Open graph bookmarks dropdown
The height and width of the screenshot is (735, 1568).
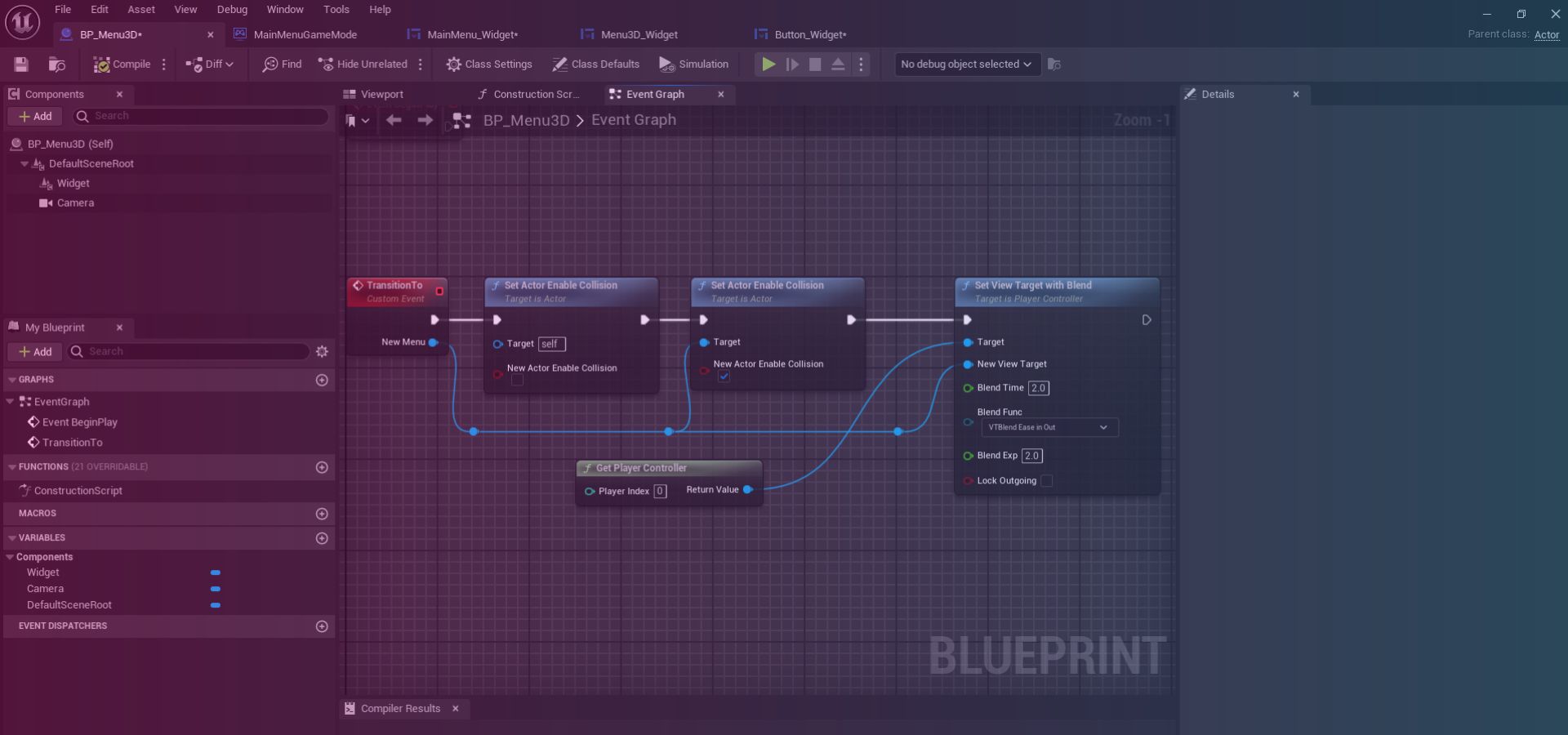(357, 121)
